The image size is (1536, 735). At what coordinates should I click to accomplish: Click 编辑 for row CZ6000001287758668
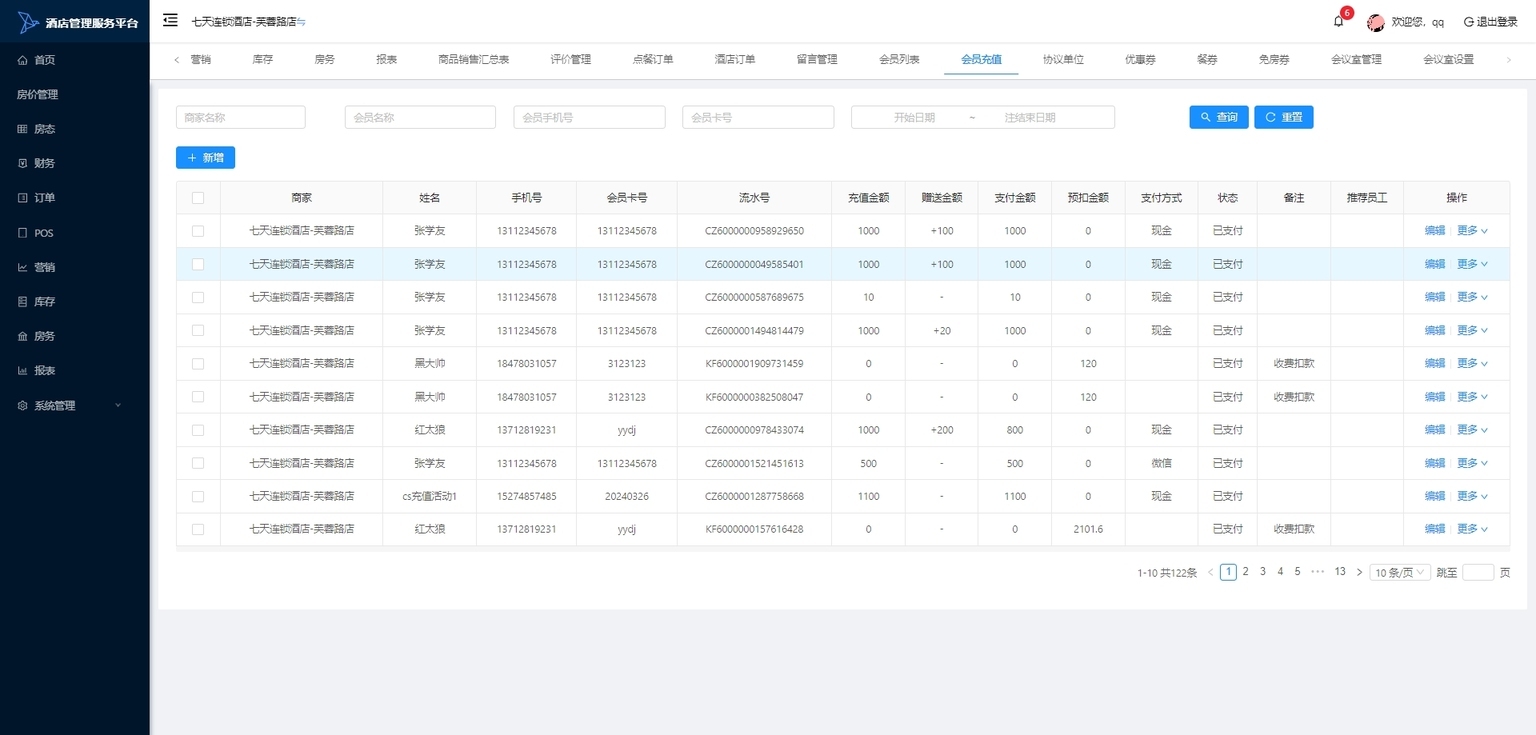click(x=1435, y=496)
